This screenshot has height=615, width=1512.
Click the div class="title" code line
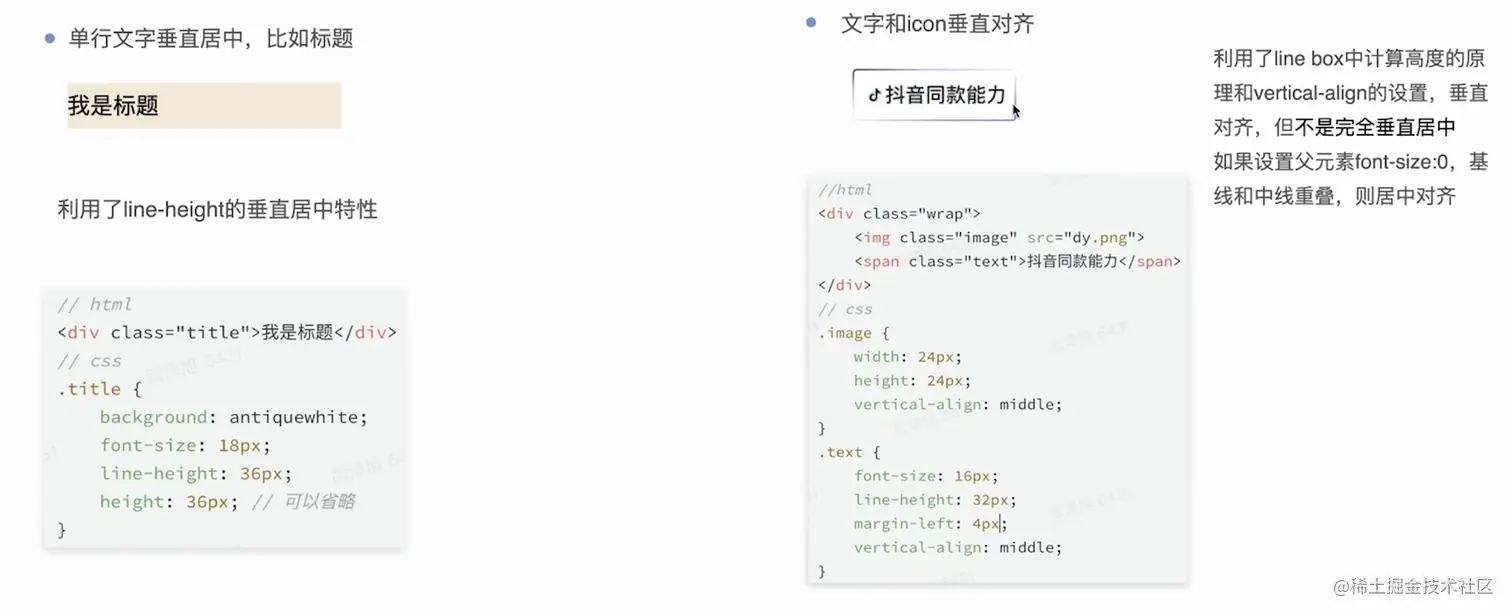point(227,333)
